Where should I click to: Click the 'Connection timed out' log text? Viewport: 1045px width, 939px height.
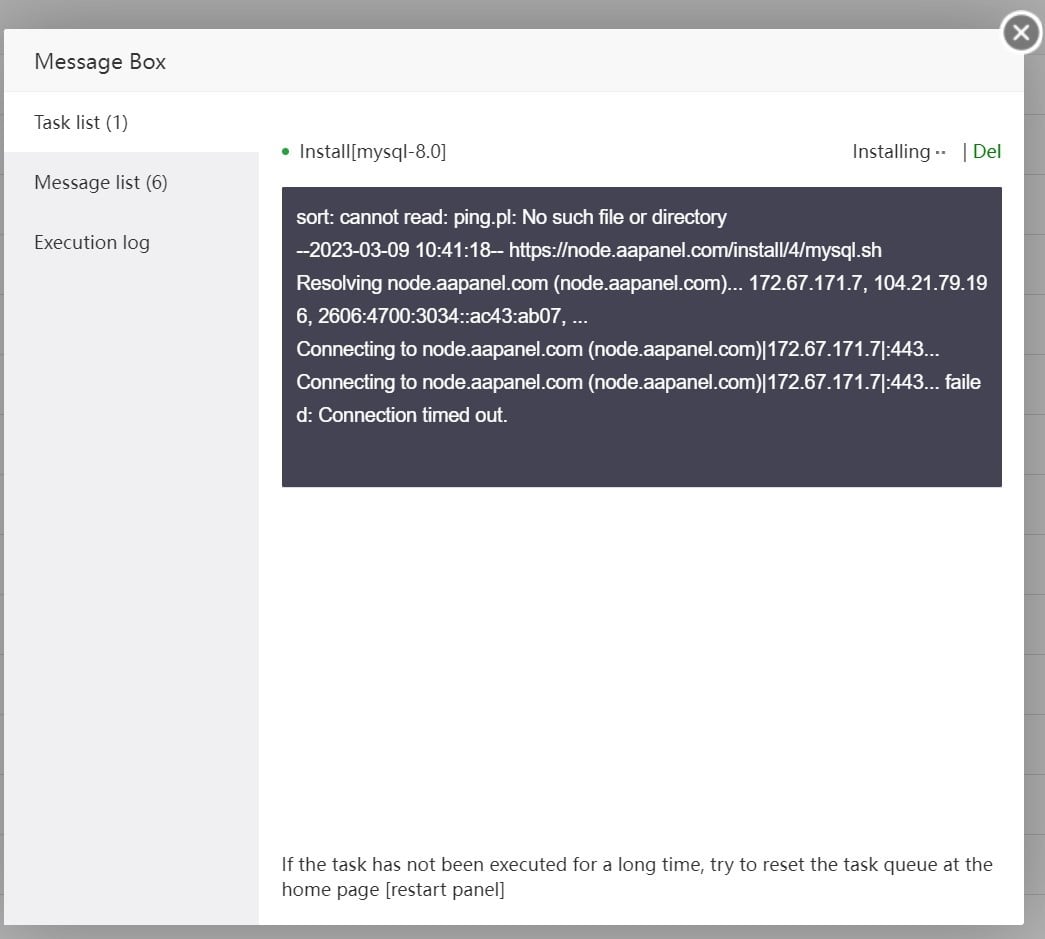pyautogui.click(x=412, y=415)
